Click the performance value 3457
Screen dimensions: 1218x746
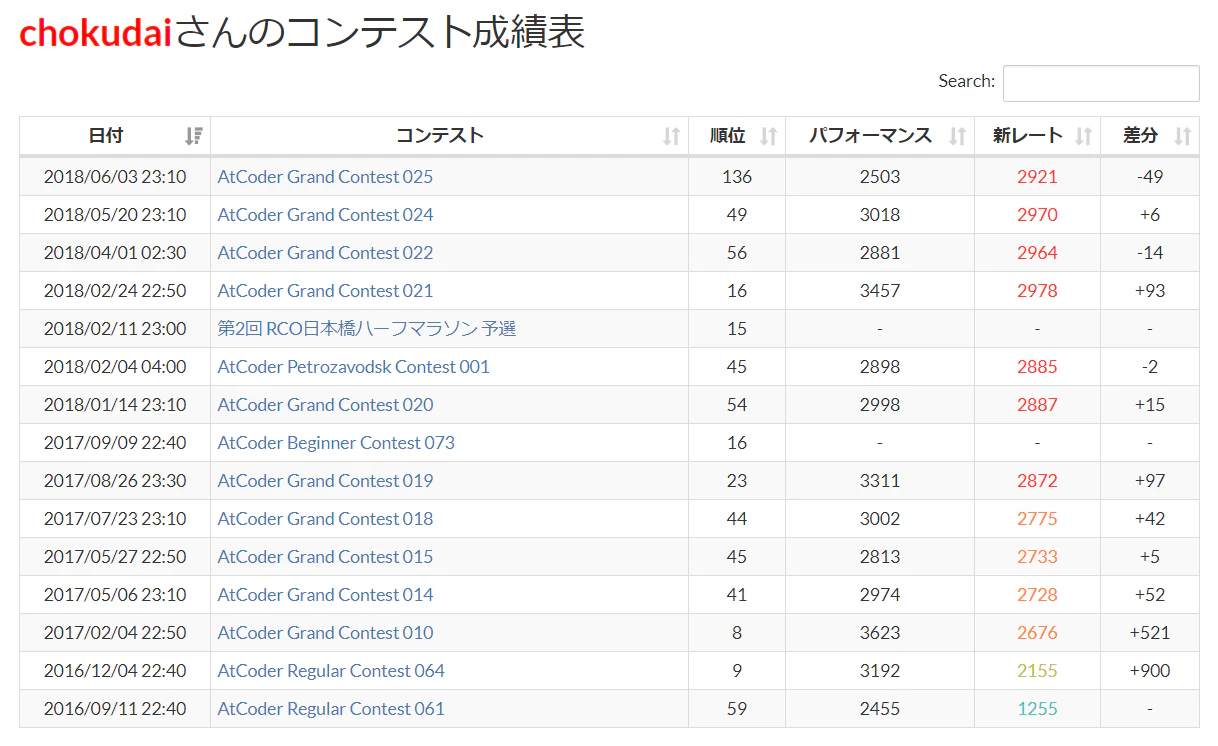coord(880,291)
